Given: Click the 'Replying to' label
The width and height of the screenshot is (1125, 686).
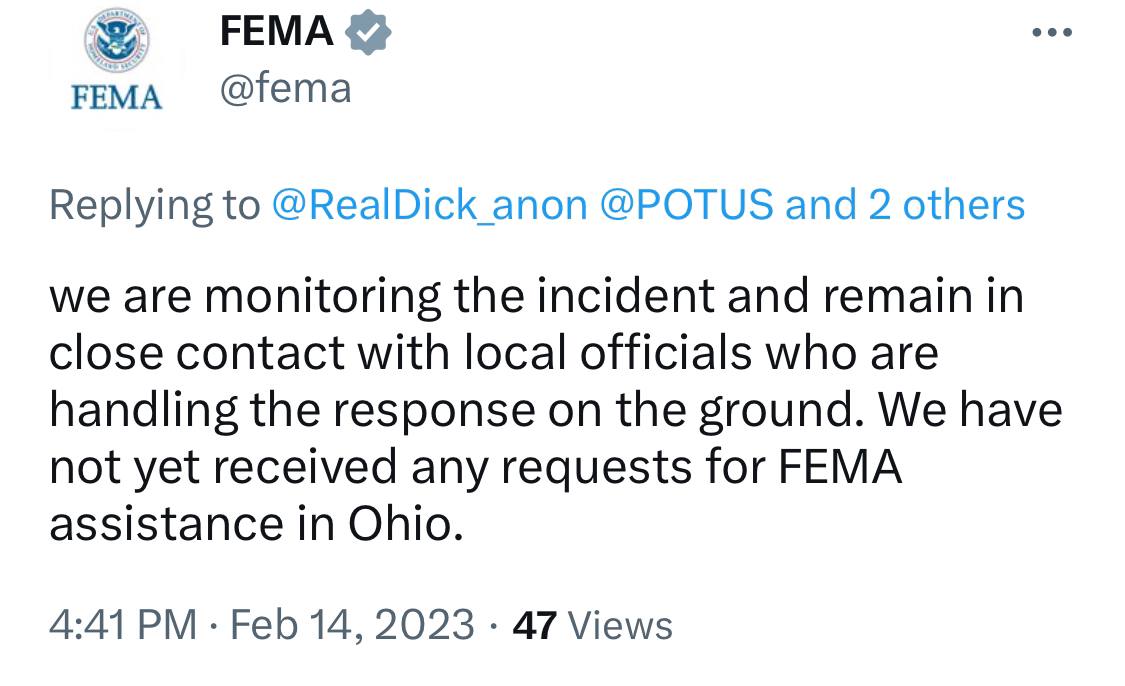Looking at the screenshot, I should click(x=154, y=205).
